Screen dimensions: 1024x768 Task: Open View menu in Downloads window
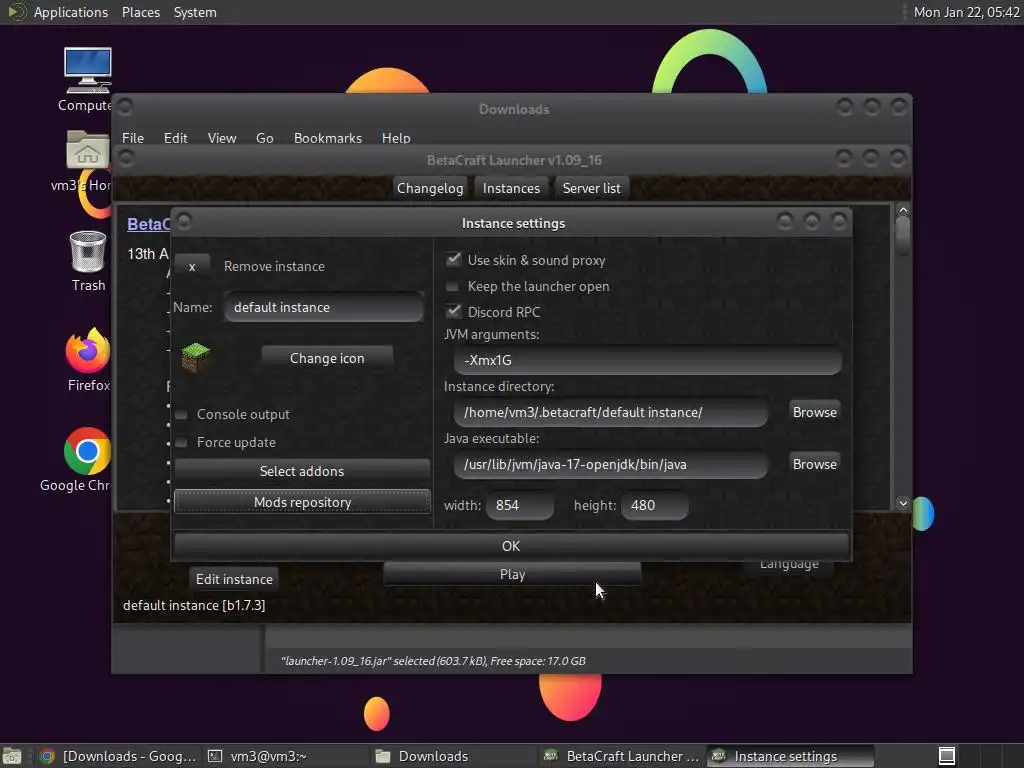tap(221, 138)
